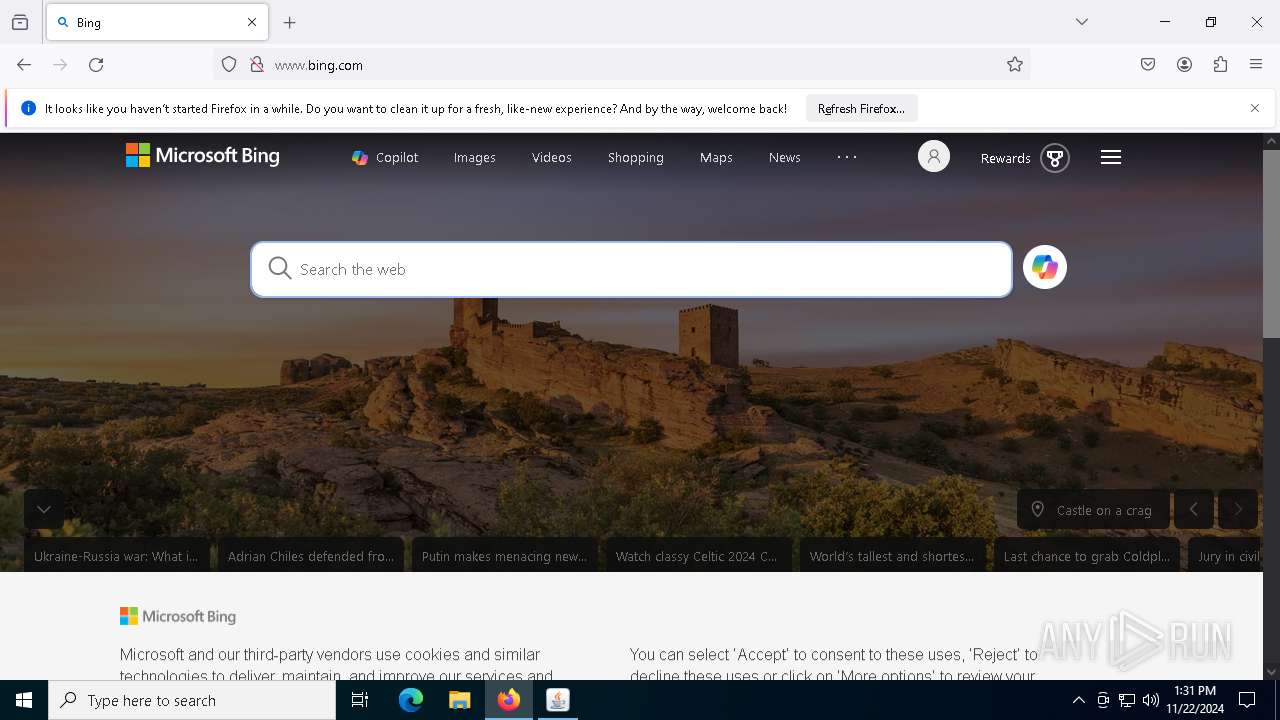Open Copilot chat colorful icon
This screenshot has height=720, width=1280.
pyautogui.click(x=1045, y=267)
